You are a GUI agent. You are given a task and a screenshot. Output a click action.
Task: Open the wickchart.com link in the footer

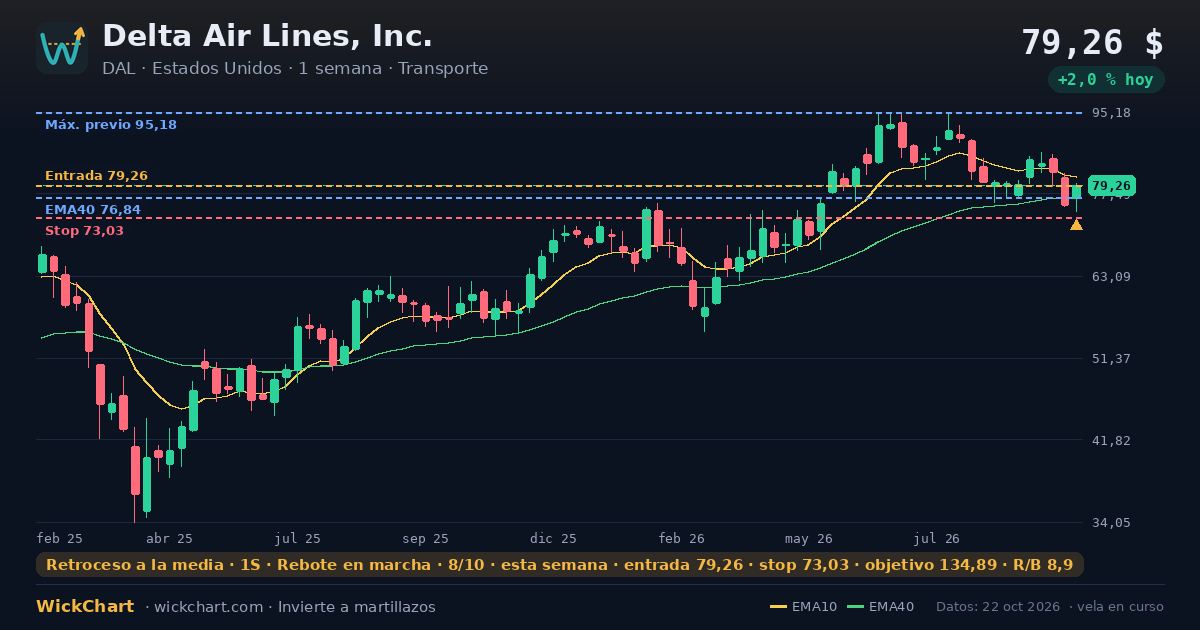tap(209, 607)
